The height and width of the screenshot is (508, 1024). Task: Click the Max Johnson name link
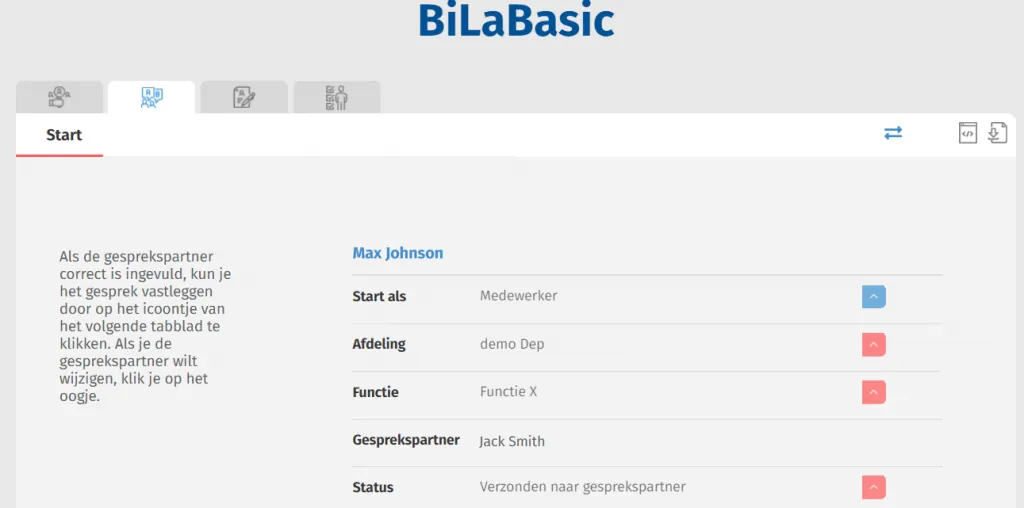(398, 253)
